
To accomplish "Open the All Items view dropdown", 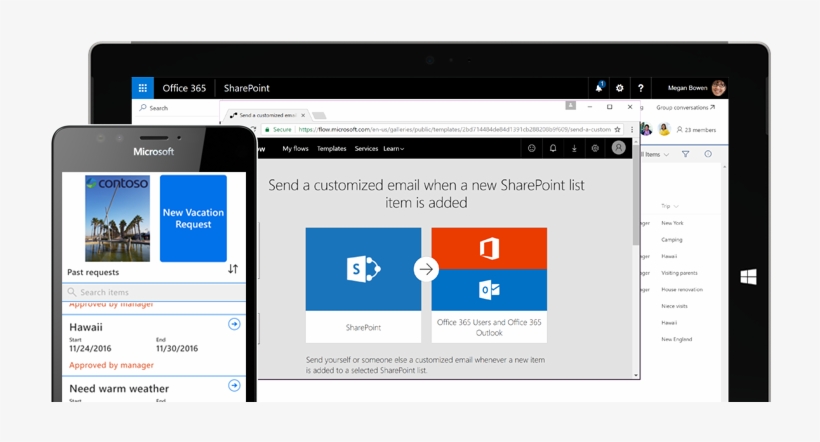I will (x=656, y=155).
